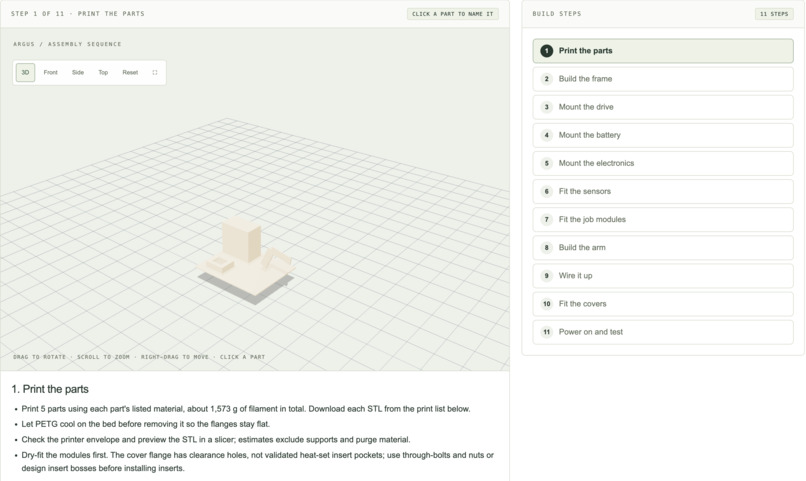
Task: Open step 8 Build the arm
Action: pyautogui.click(x=663, y=248)
